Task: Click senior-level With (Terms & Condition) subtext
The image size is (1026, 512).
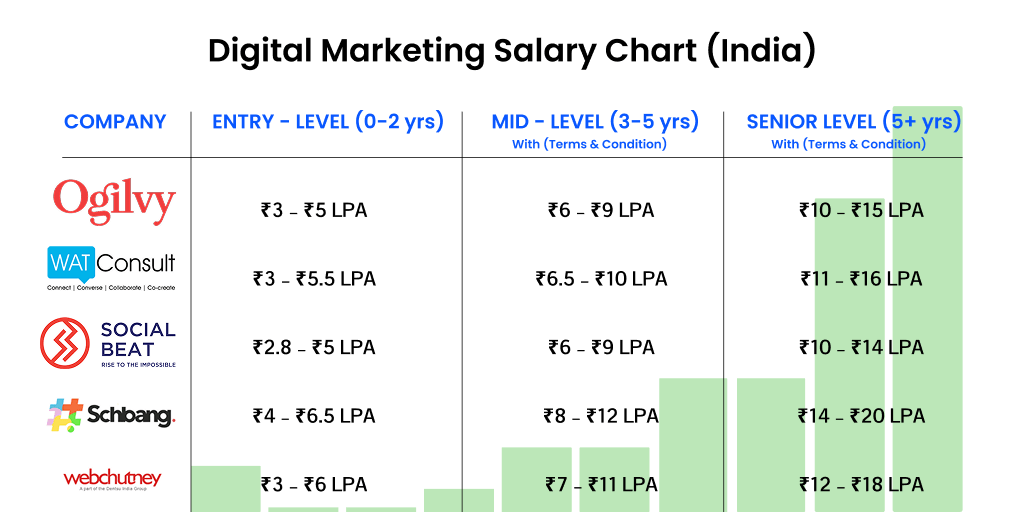Action: pos(849,144)
